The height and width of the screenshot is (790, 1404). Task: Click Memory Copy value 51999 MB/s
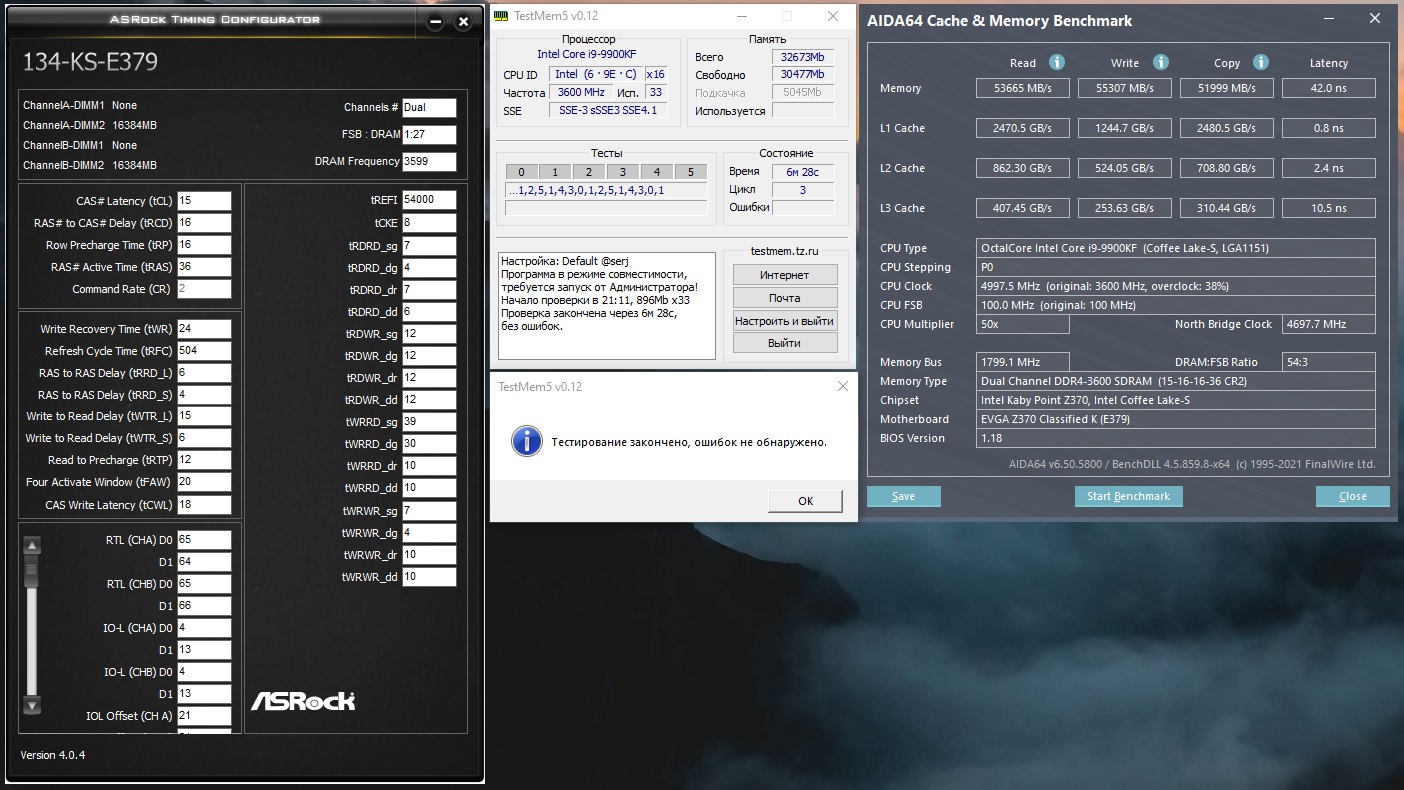pyautogui.click(x=1227, y=88)
